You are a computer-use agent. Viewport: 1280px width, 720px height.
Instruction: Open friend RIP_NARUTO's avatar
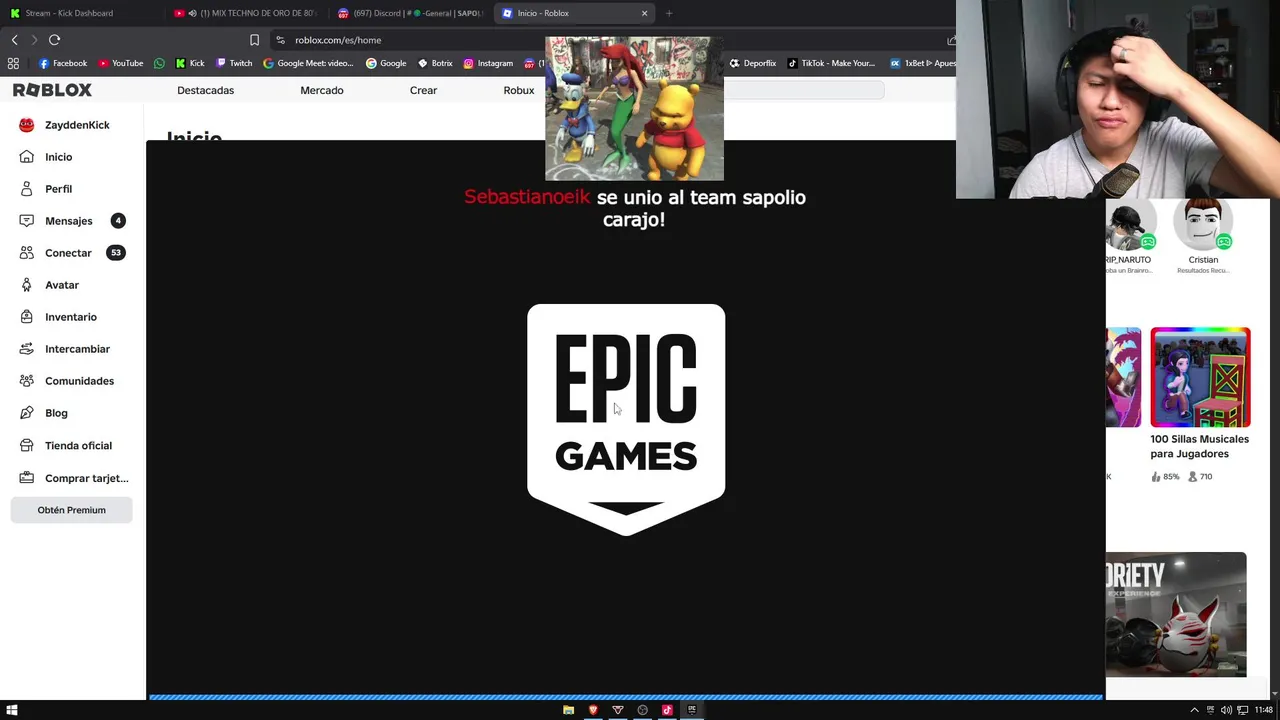(1131, 225)
